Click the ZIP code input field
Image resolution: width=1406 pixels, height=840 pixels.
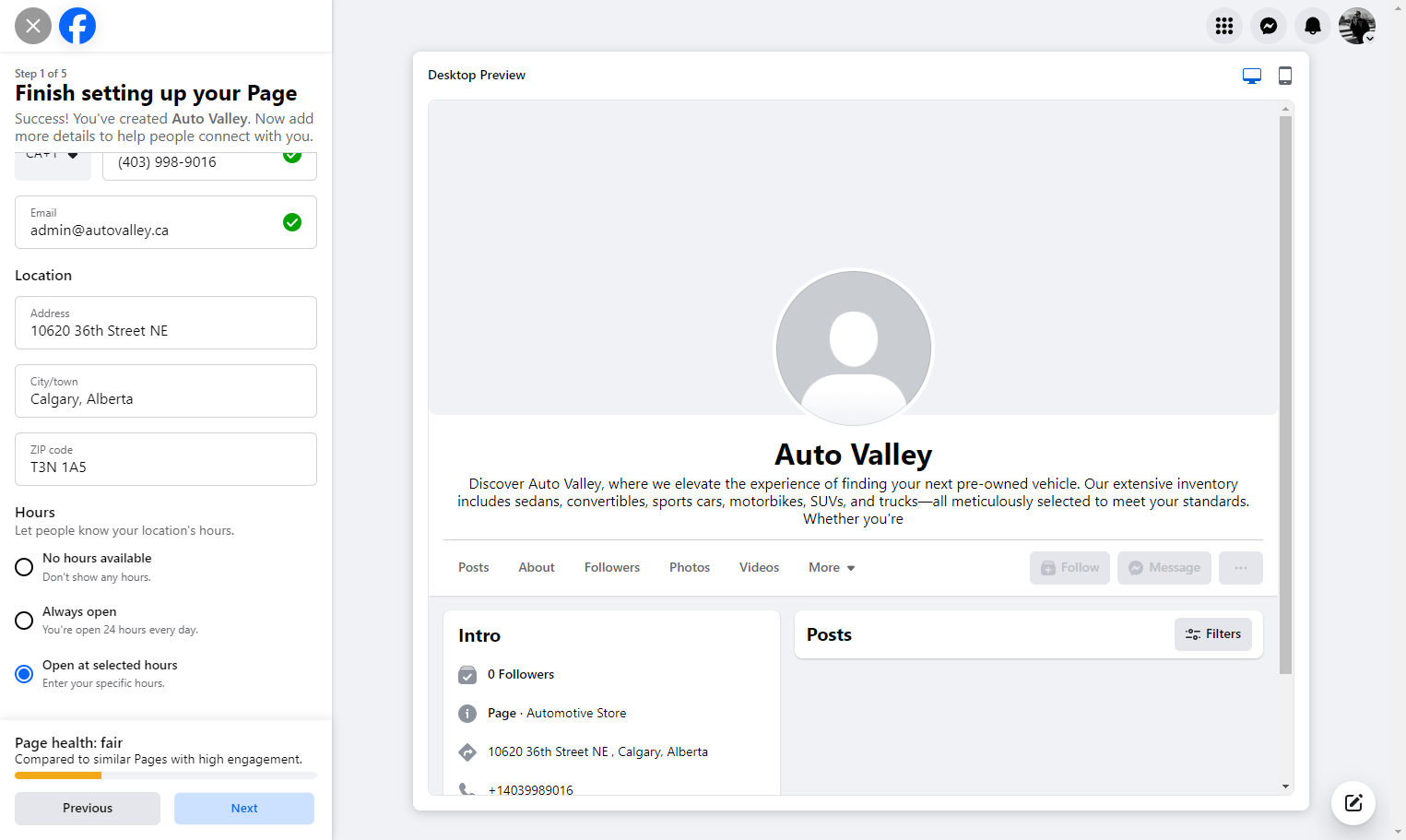click(x=166, y=459)
